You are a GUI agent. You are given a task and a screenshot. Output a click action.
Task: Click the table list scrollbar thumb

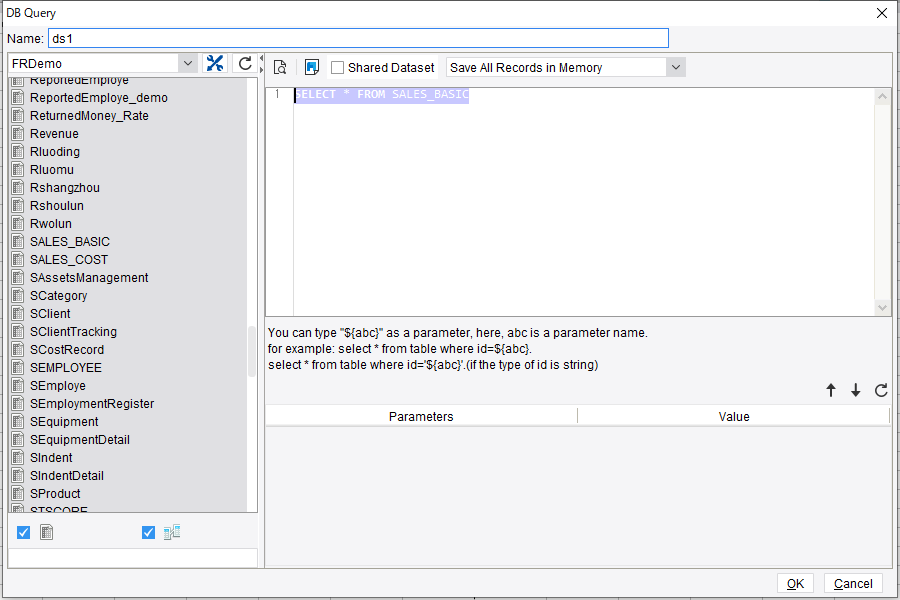(x=251, y=351)
